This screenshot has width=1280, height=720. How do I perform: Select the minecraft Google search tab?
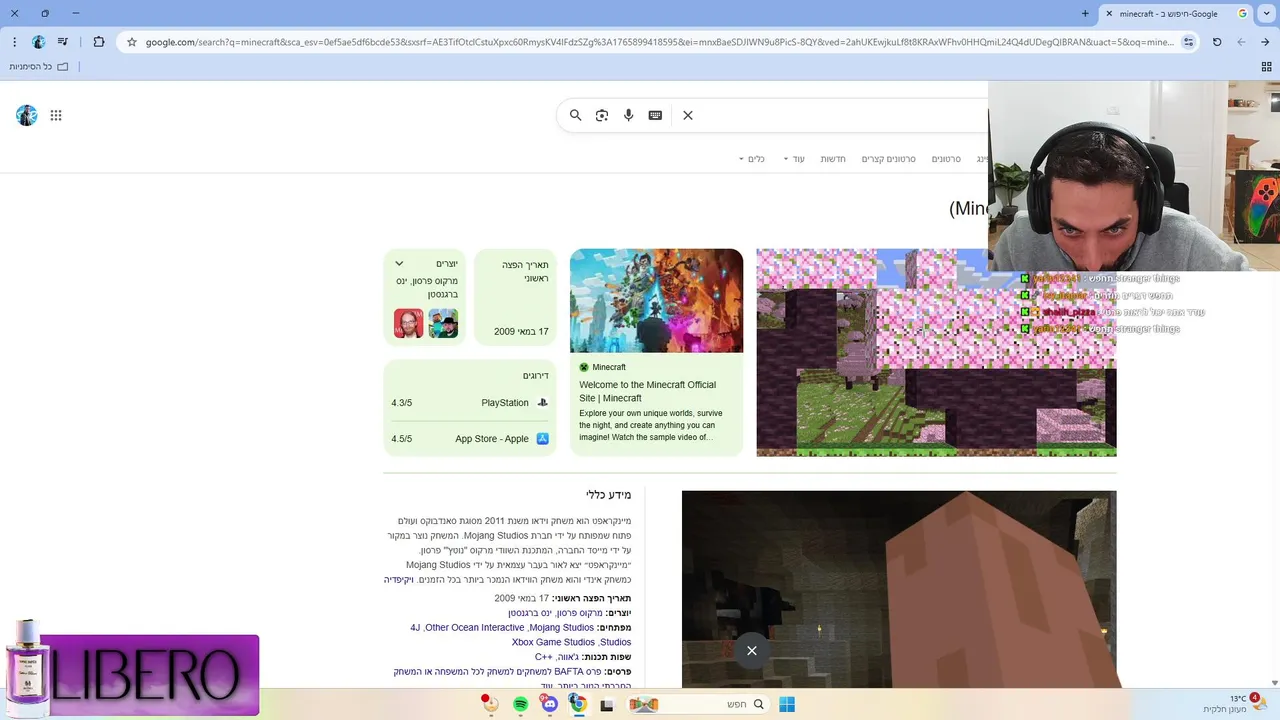1176,14
